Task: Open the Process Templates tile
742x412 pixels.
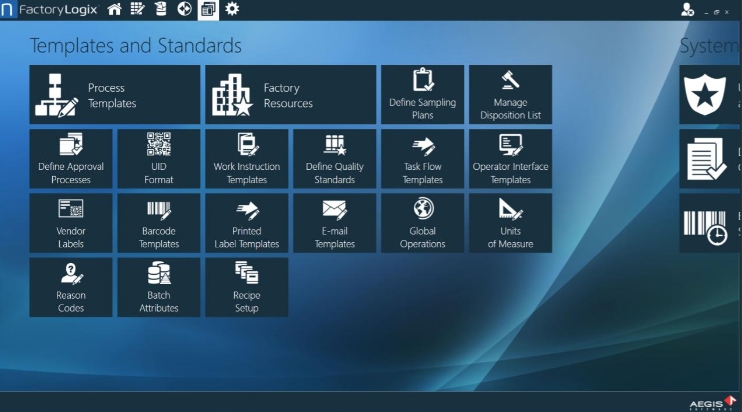Action: point(115,95)
